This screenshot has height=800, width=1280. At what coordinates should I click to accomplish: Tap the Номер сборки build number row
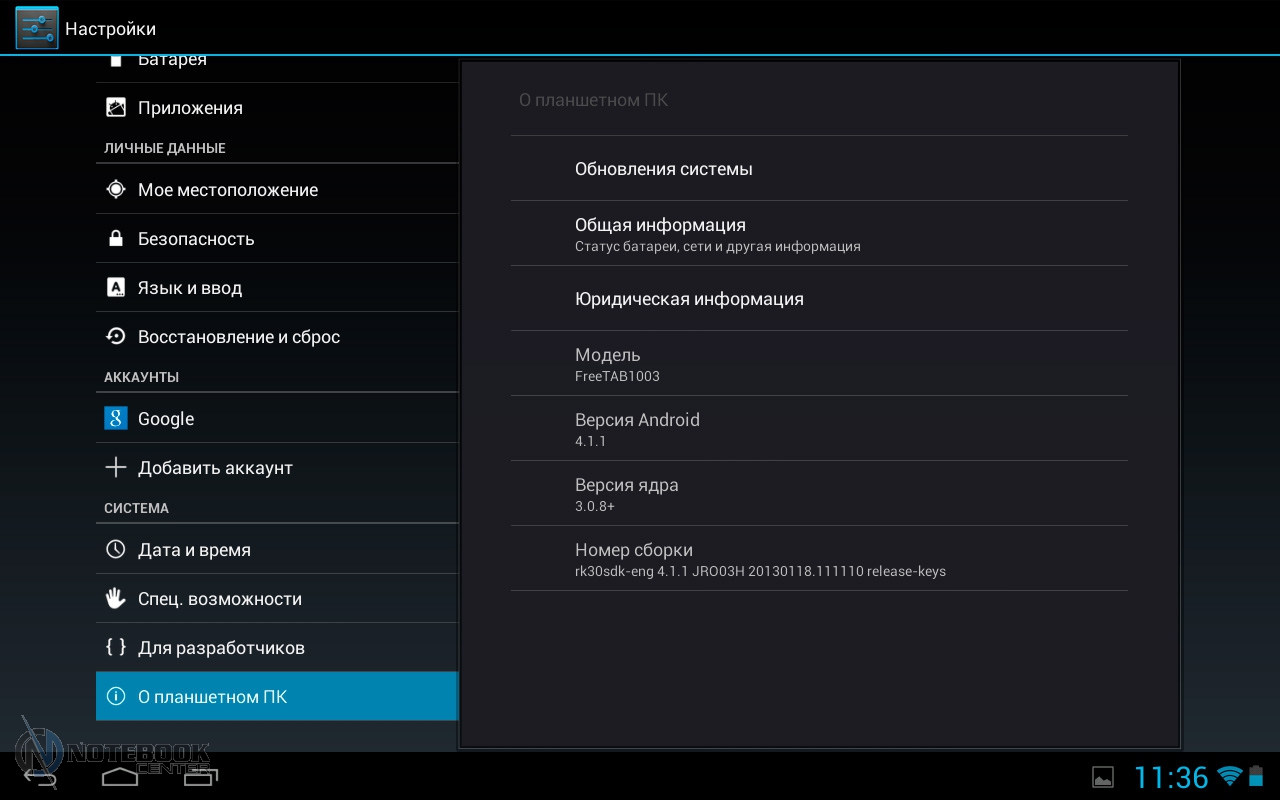click(x=818, y=559)
